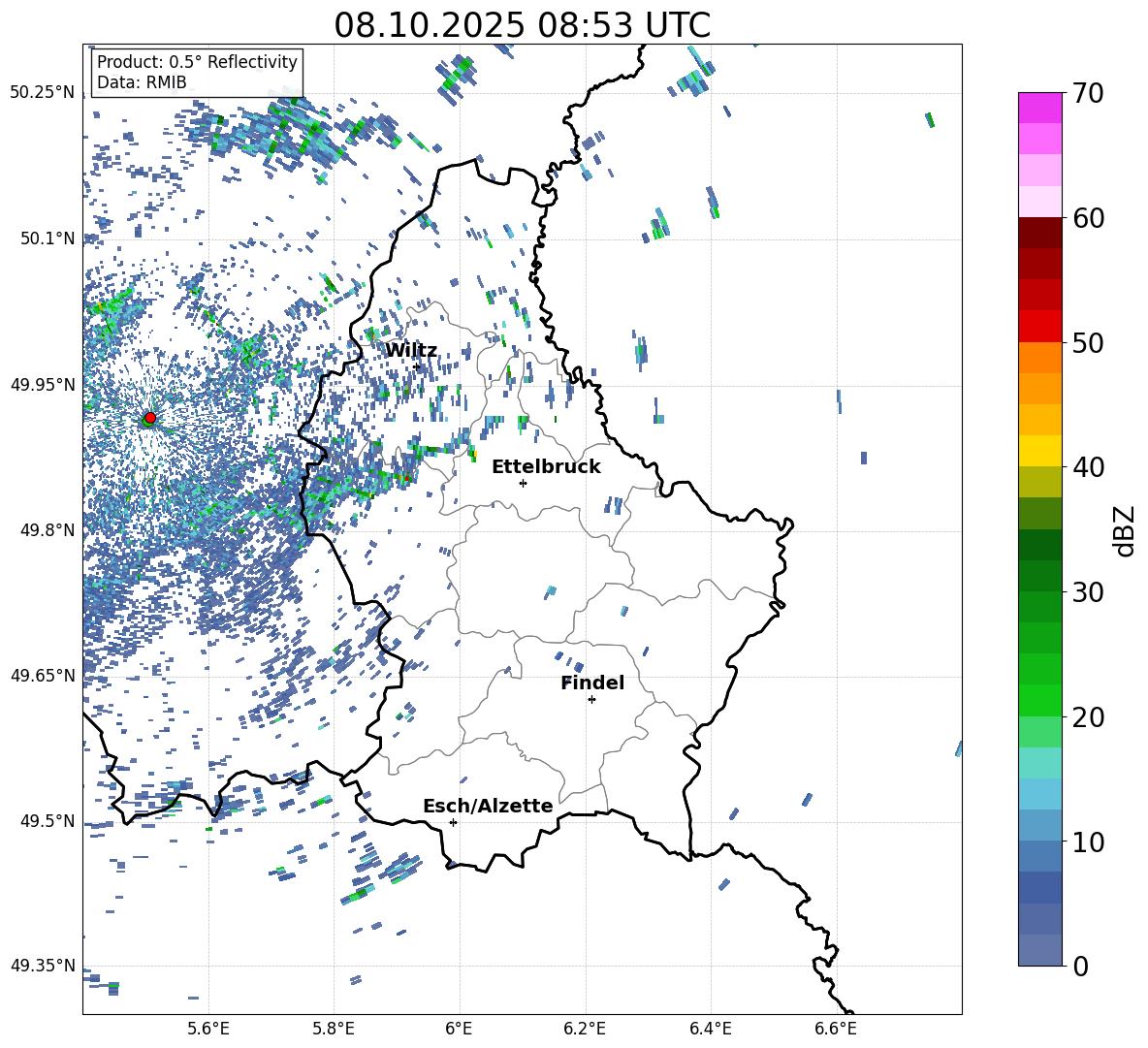Click the timestamp title 08.10.2025 08:53 UTC

(522, 24)
